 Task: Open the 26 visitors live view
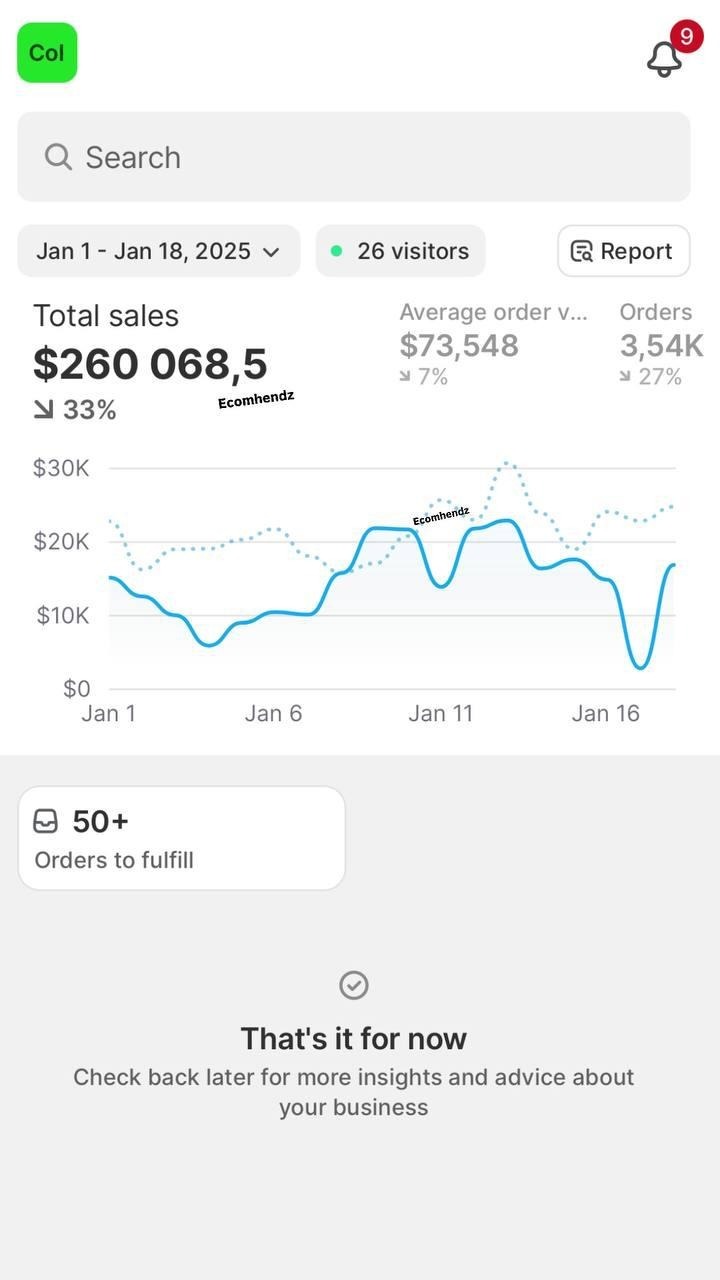click(x=401, y=251)
